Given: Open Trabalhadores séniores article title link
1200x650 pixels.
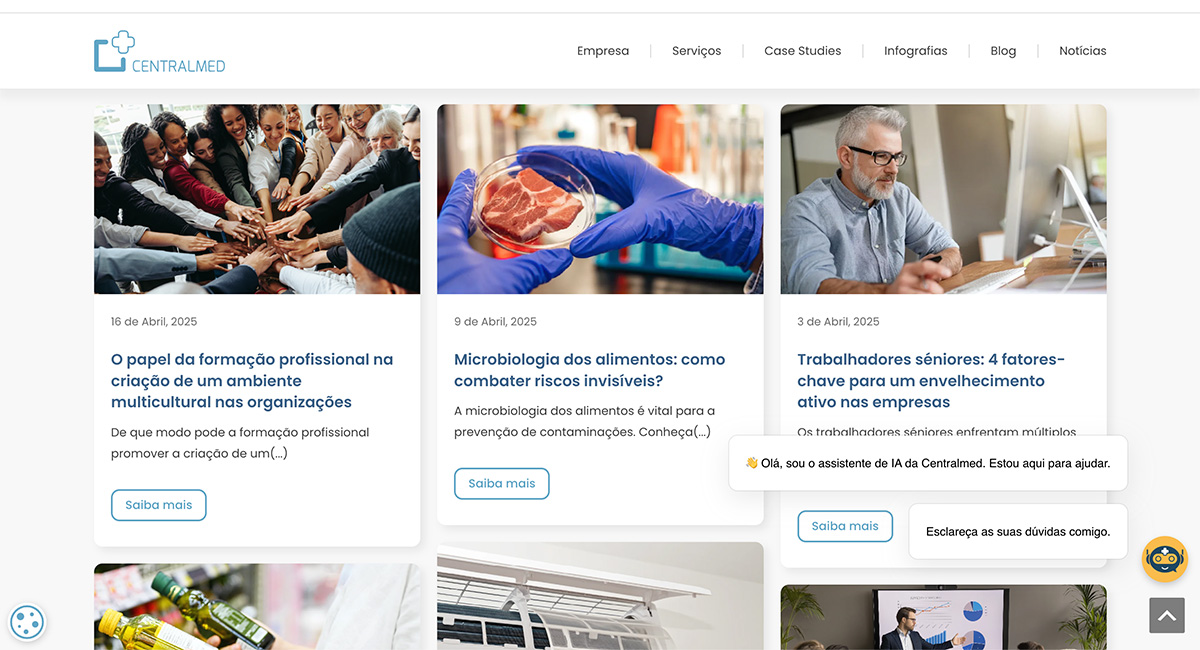Looking at the screenshot, I should (x=931, y=381).
